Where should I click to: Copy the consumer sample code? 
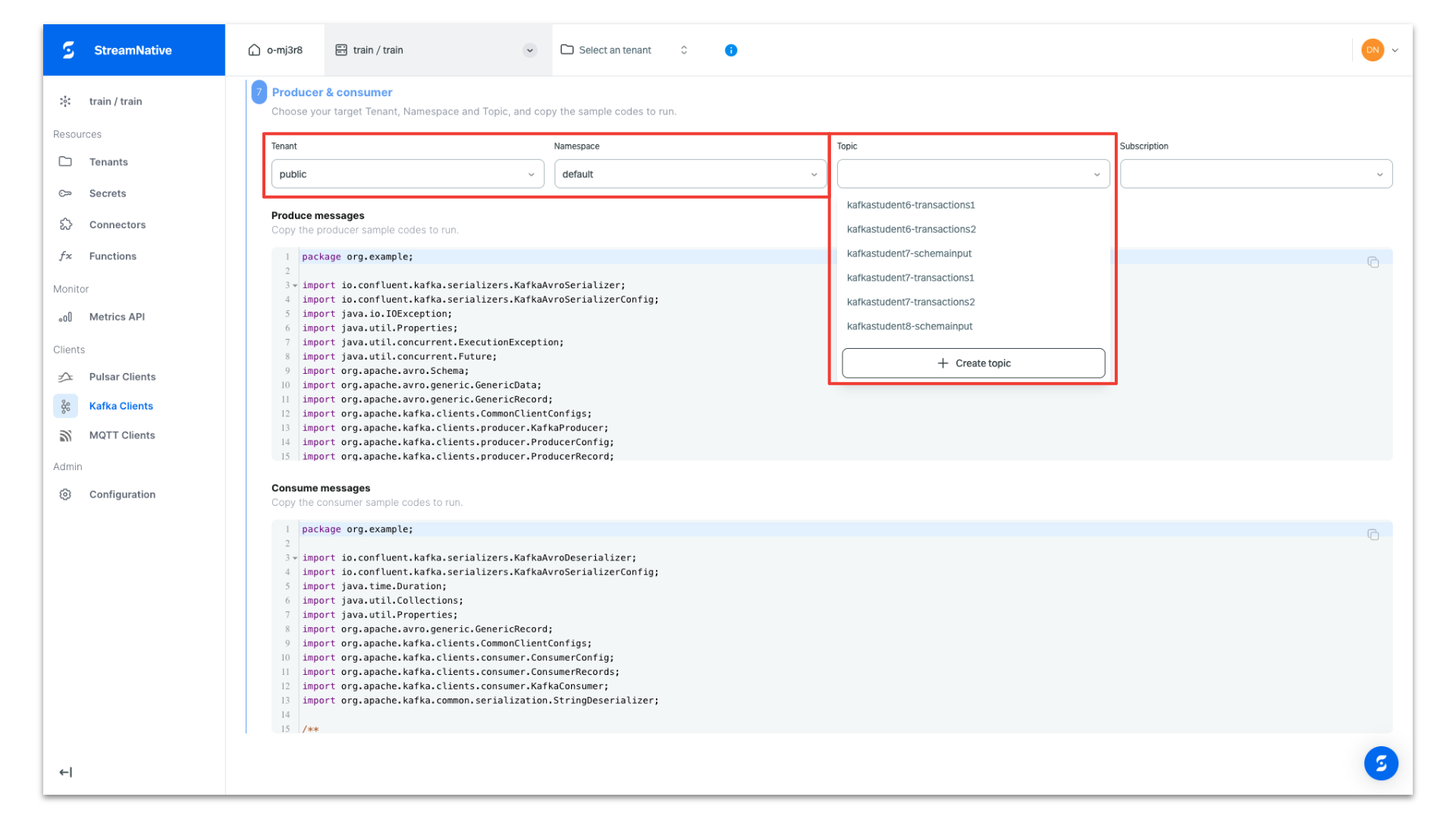1373,534
